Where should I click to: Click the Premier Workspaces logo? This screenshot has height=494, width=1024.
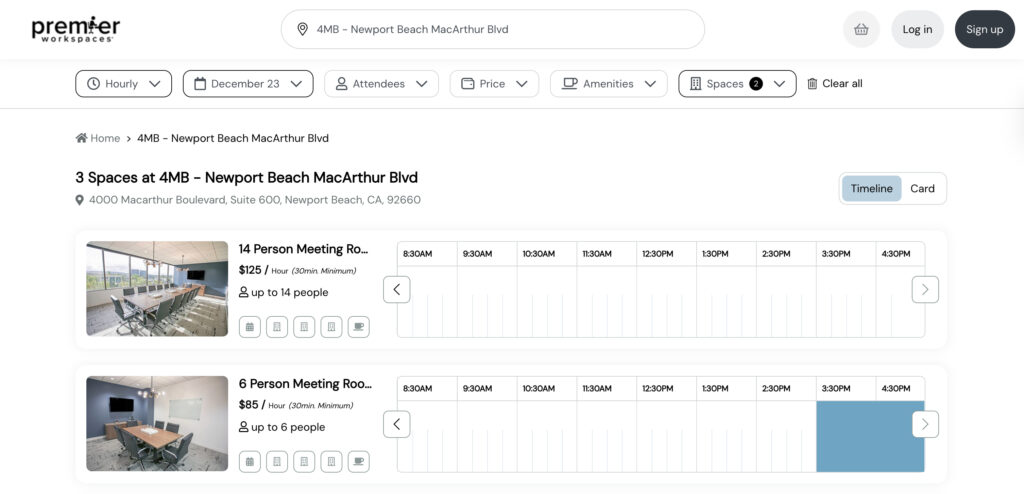(x=75, y=29)
